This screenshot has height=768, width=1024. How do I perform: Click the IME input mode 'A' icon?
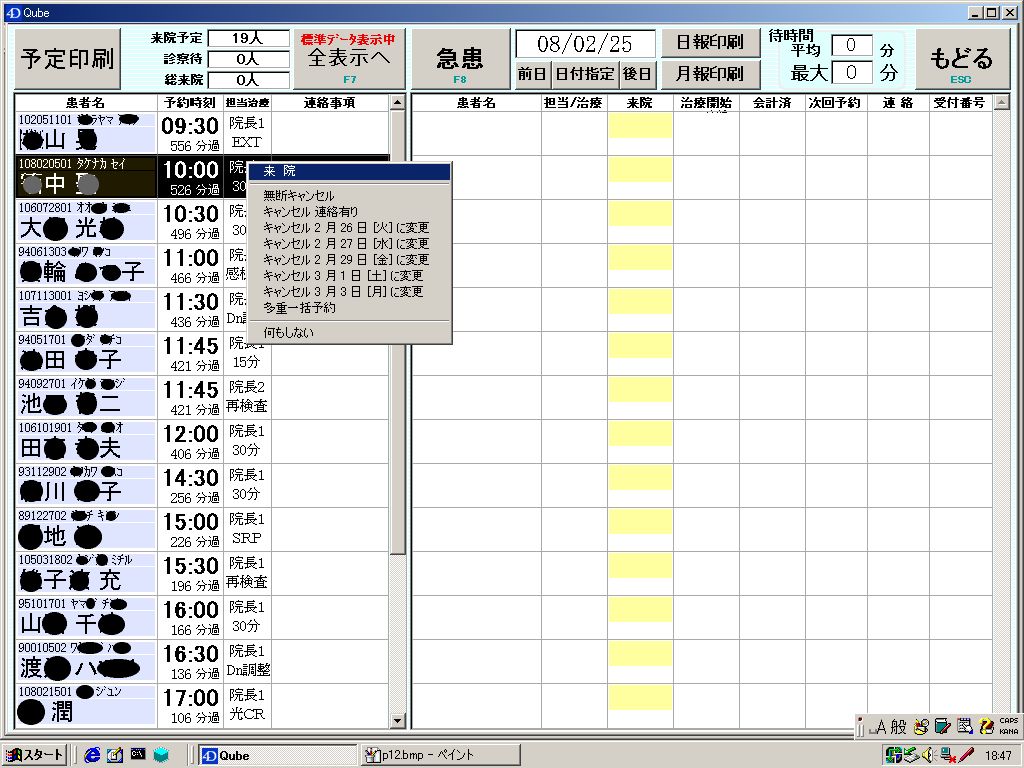coord(881,727)
